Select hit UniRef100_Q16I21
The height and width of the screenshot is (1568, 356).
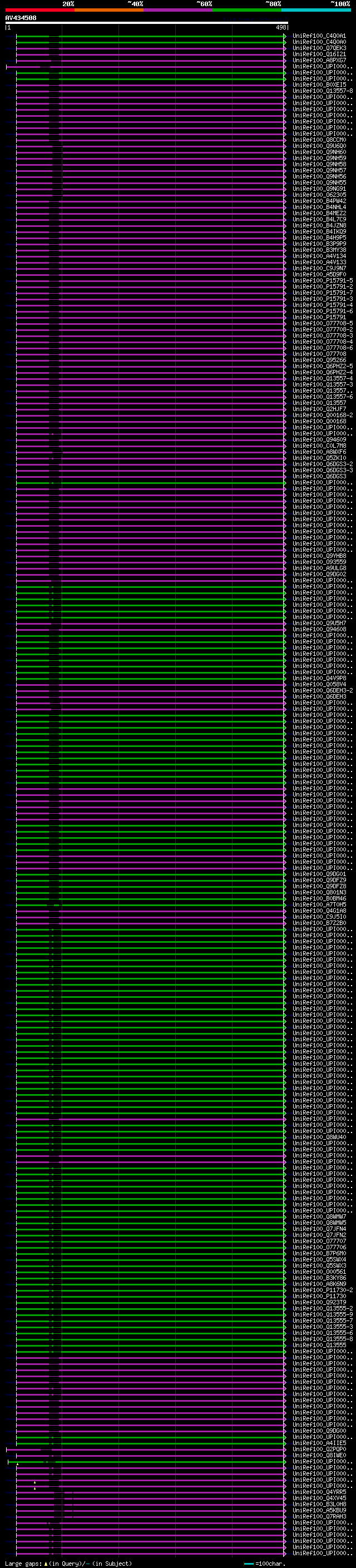319,54
